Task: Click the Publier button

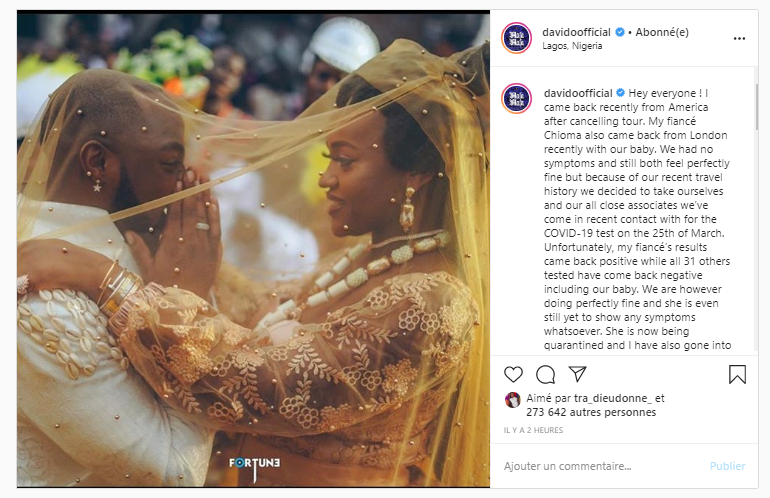Action: (727, 466)
